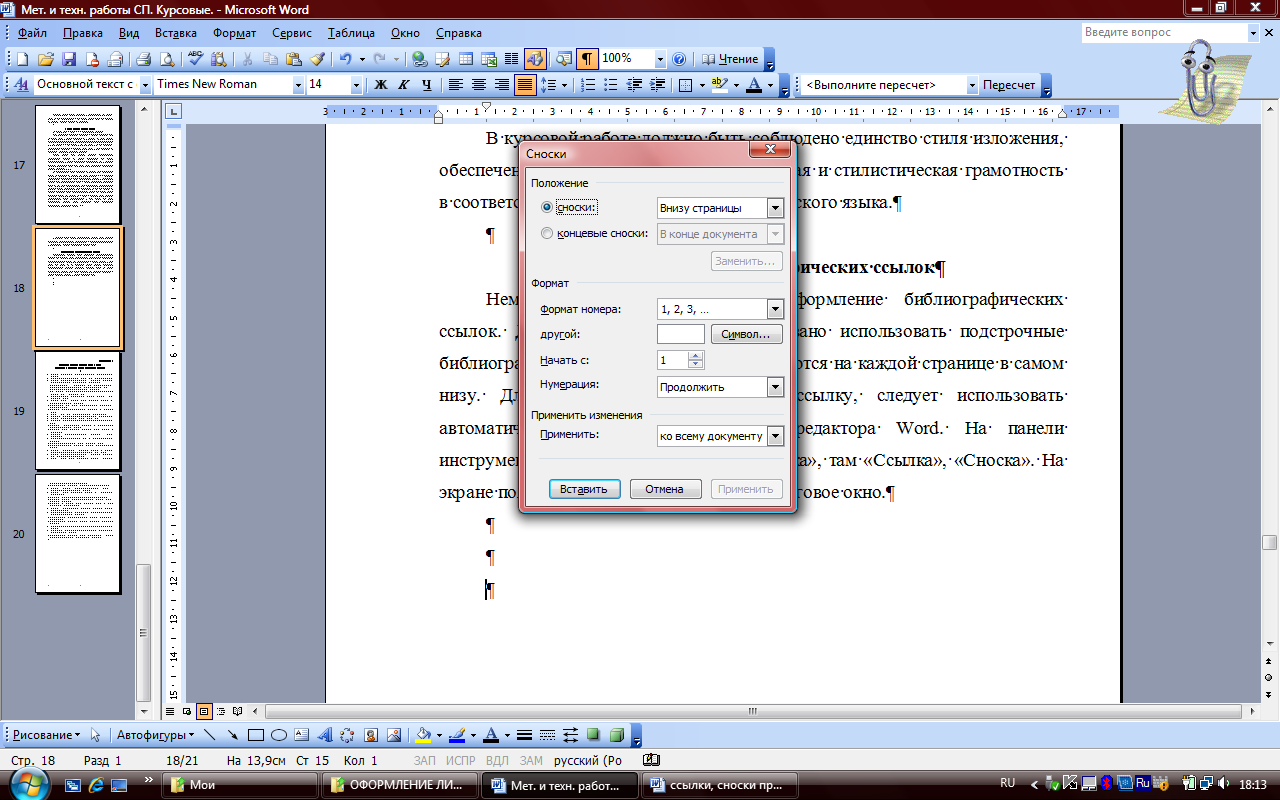Click the Чтение reading mode button
The image size is (1280, 800).
point(731,59)
